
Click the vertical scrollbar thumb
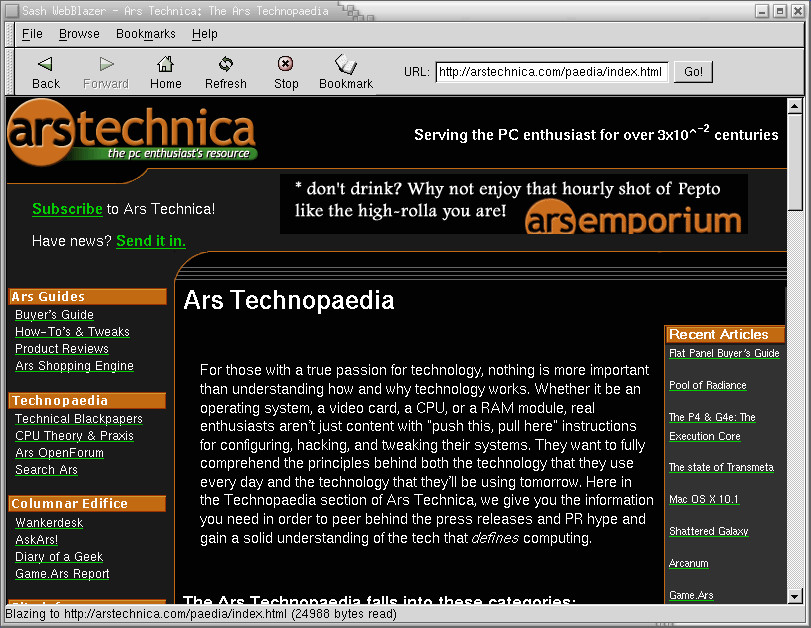[x=794, y=162]
